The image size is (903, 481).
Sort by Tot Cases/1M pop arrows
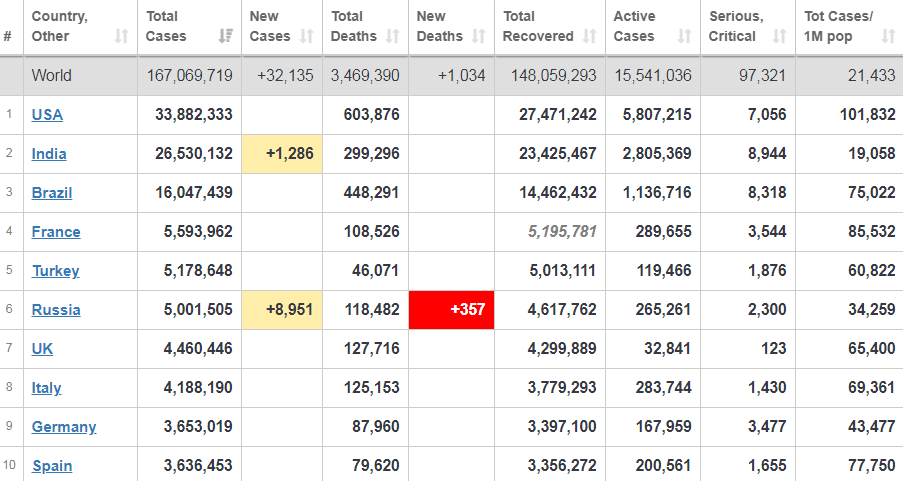click(x=888, y=36)
